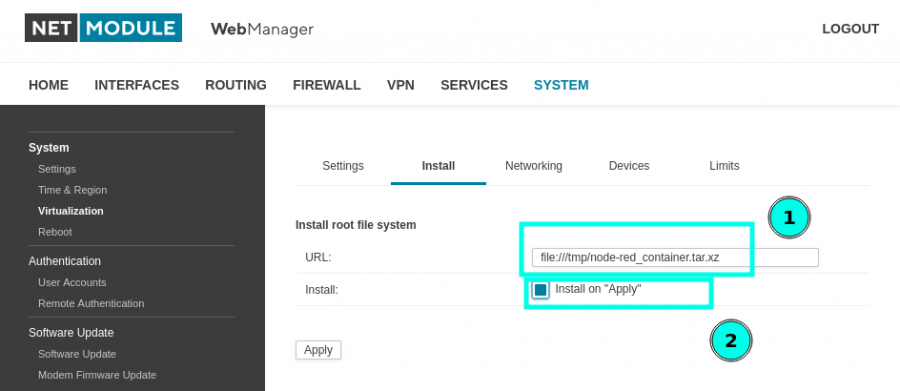Select the Devices tab

(x=629, y=166)
